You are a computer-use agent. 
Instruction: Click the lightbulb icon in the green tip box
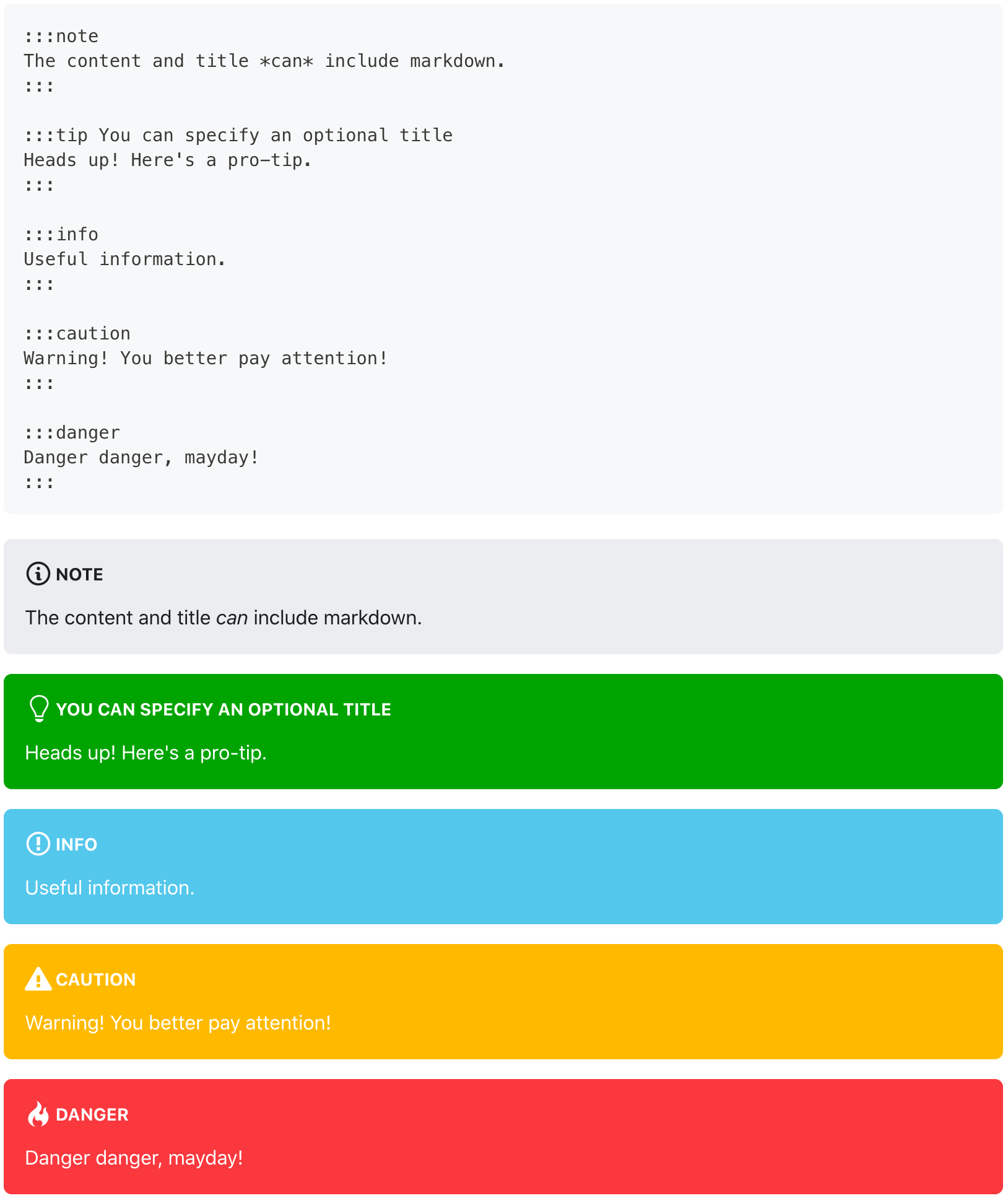pyautogui.click(x=39, y=709)
